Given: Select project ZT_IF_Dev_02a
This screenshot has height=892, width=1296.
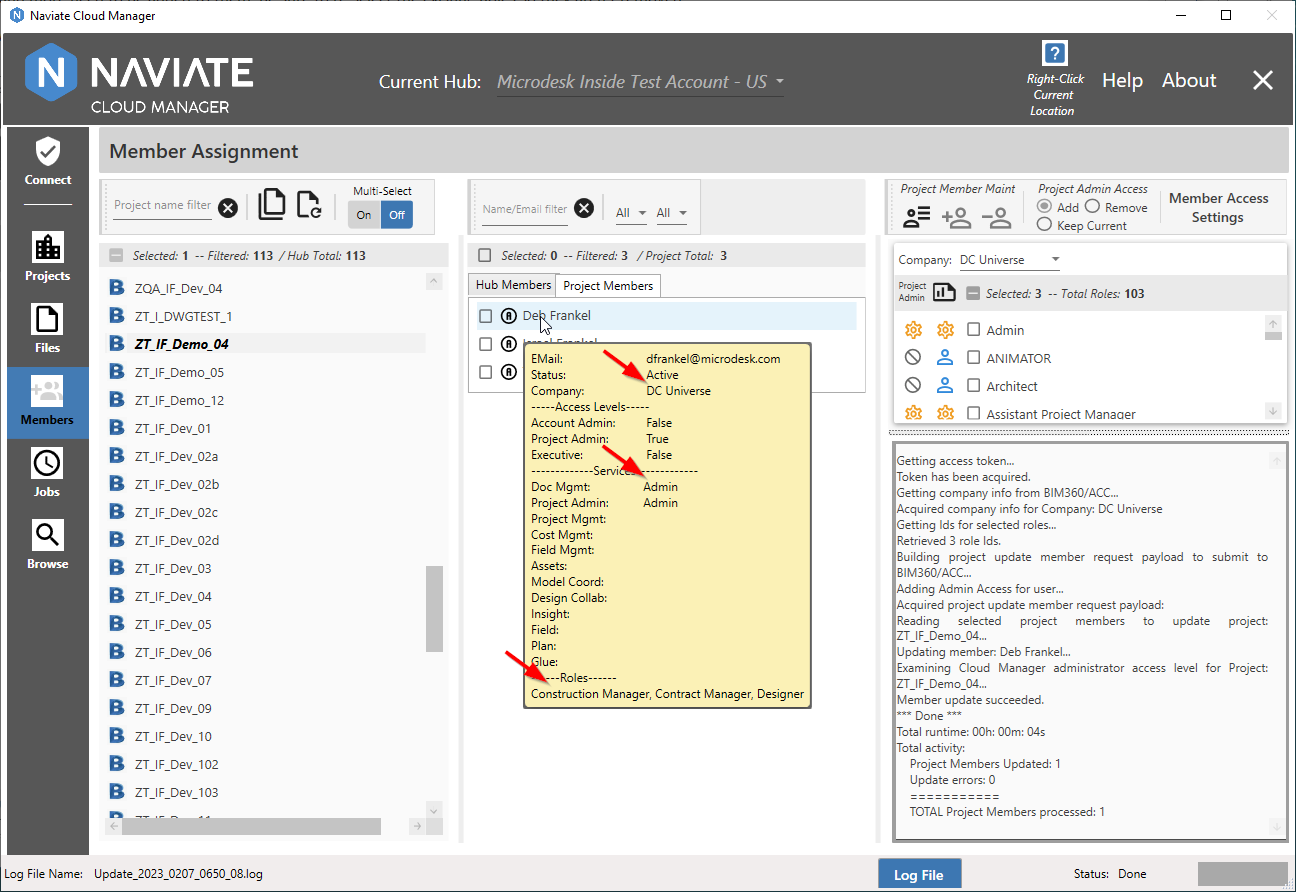Looking at the screenshot, I should [x=176, y=456].
